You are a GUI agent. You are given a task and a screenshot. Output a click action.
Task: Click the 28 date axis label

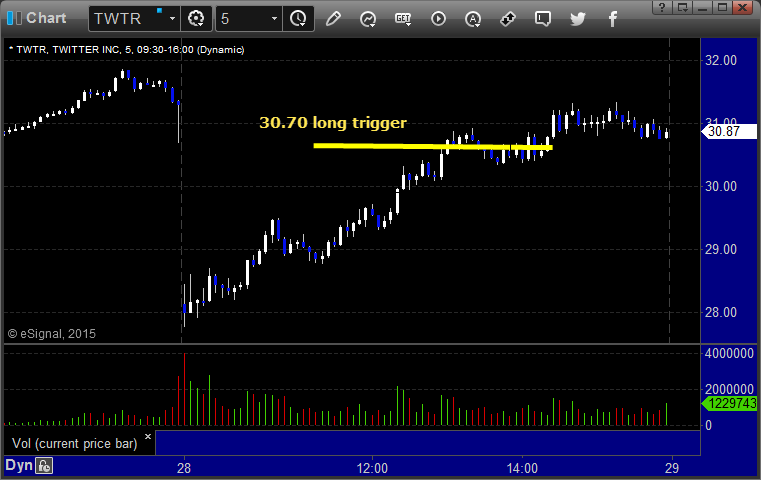(184, 468)
